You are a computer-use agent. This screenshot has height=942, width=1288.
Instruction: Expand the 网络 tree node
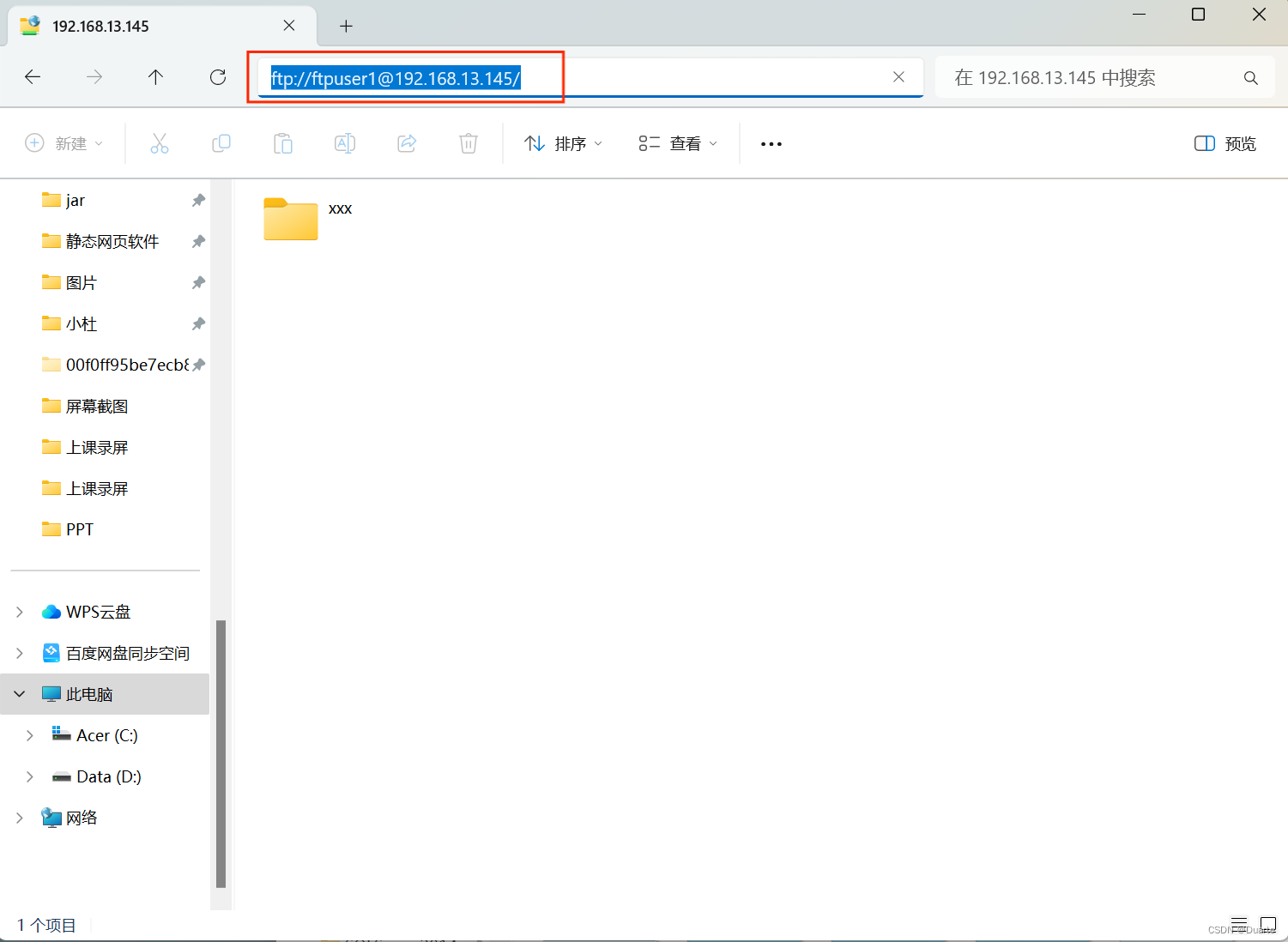[x=20, y=818]
